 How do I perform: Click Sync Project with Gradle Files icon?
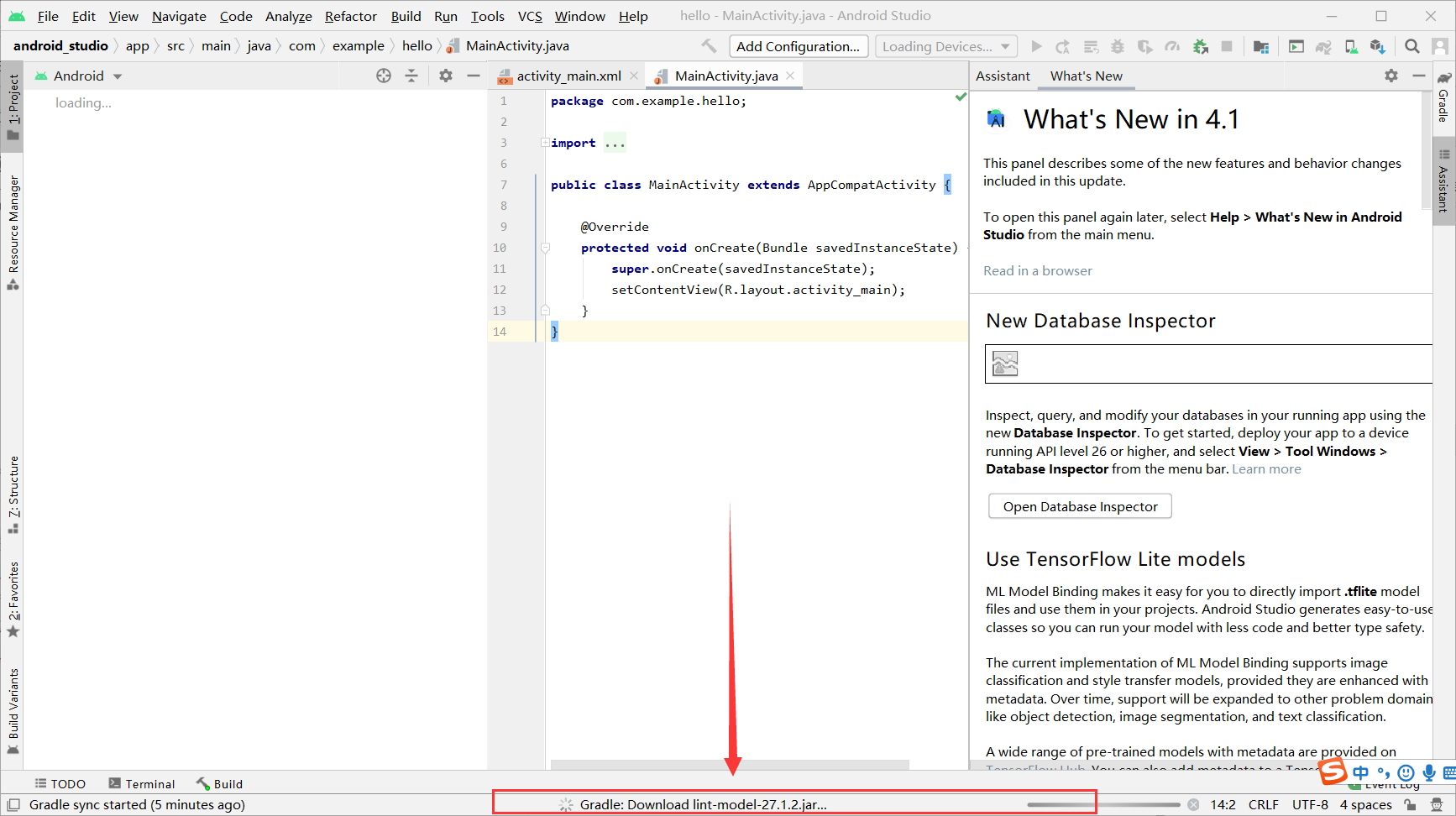(x=1323, y=46)
